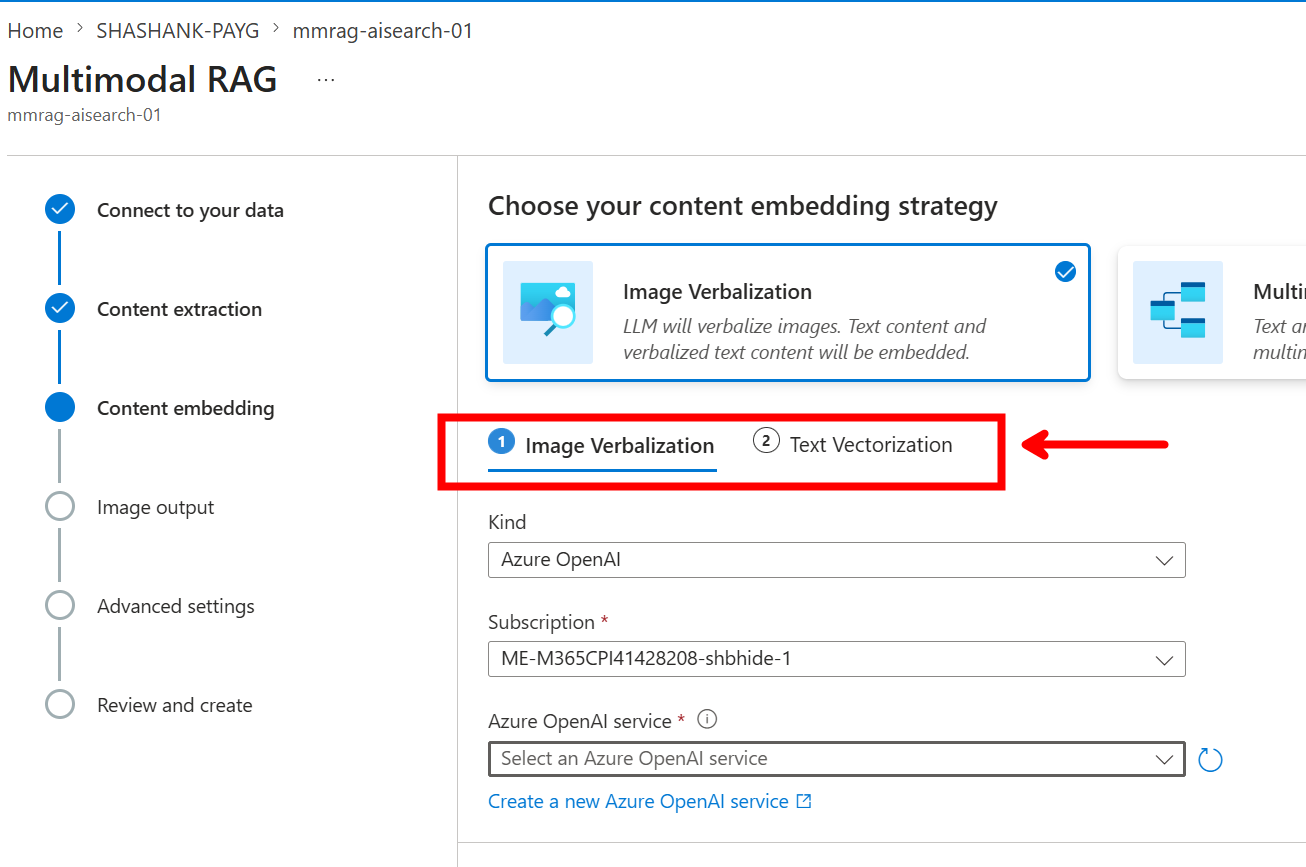Open the Azure OpenAI service info tooltip

coord(708,719)
